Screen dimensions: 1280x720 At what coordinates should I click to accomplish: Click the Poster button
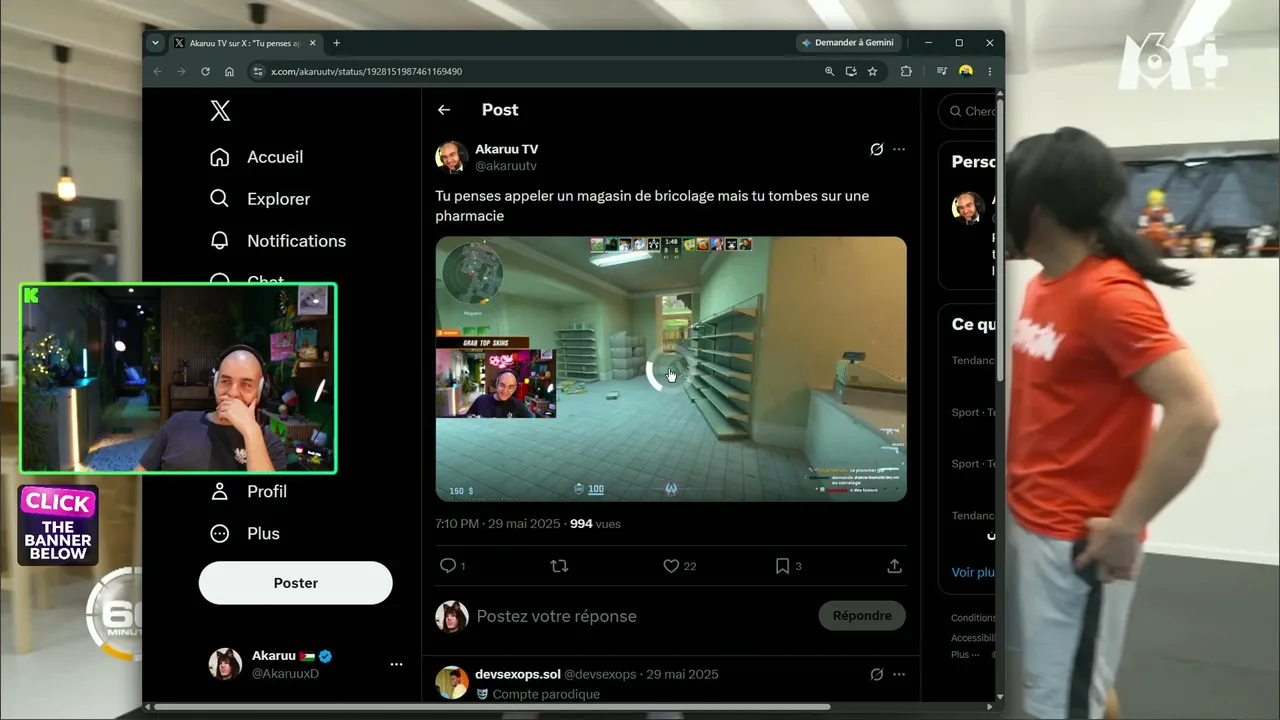[x=296, y=583]
